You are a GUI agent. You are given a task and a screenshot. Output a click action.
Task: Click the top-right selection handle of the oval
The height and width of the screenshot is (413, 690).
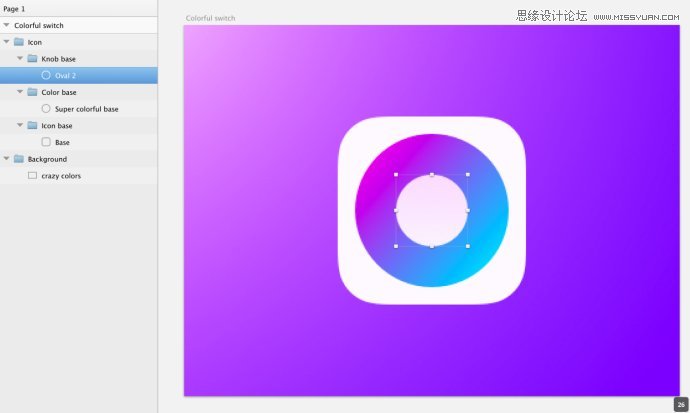click(468, 175)
